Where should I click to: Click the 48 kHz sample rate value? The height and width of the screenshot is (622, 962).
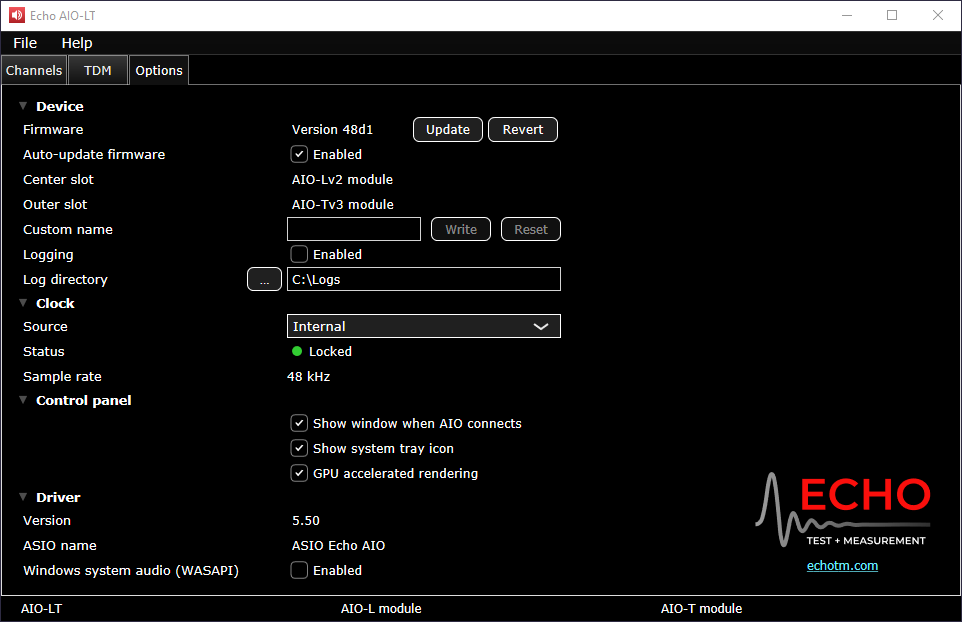pos(309,377)
